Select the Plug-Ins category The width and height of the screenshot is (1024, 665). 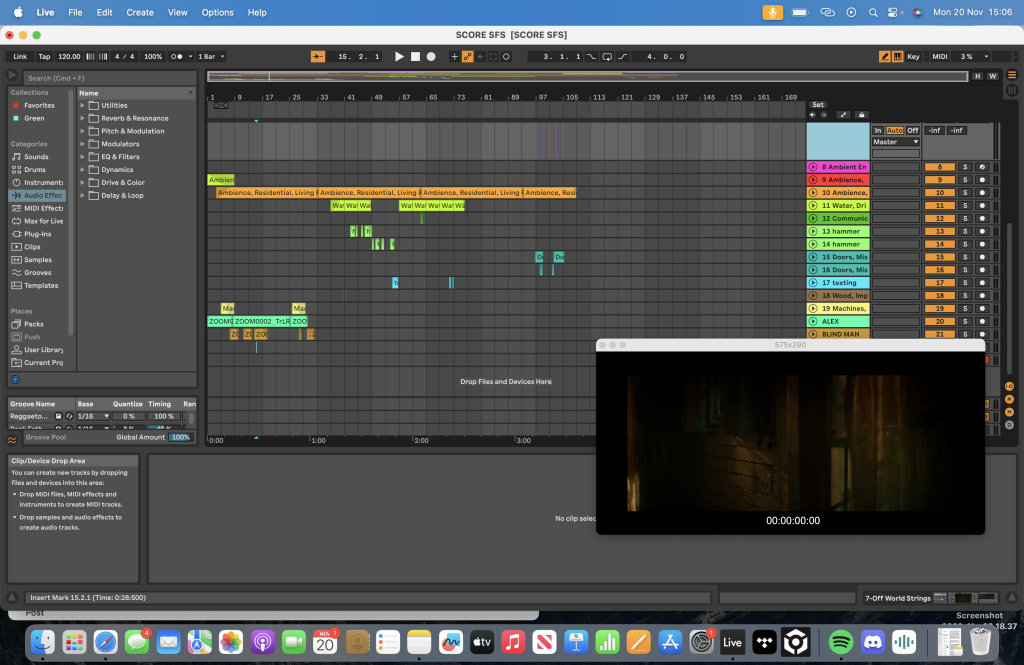coord(37,234)
